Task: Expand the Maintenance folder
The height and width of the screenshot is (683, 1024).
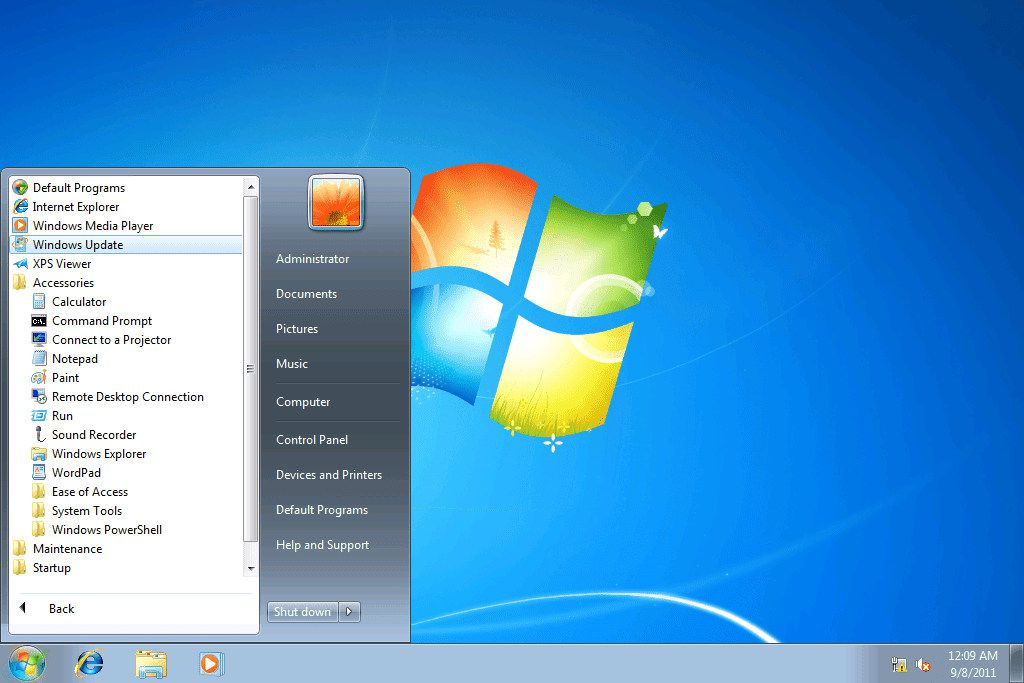Action: 65,548
